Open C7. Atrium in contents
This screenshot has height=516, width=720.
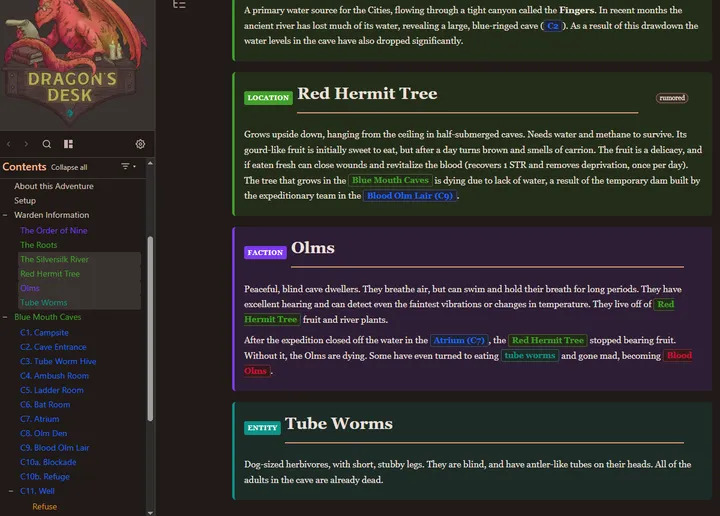click(39, 419)
